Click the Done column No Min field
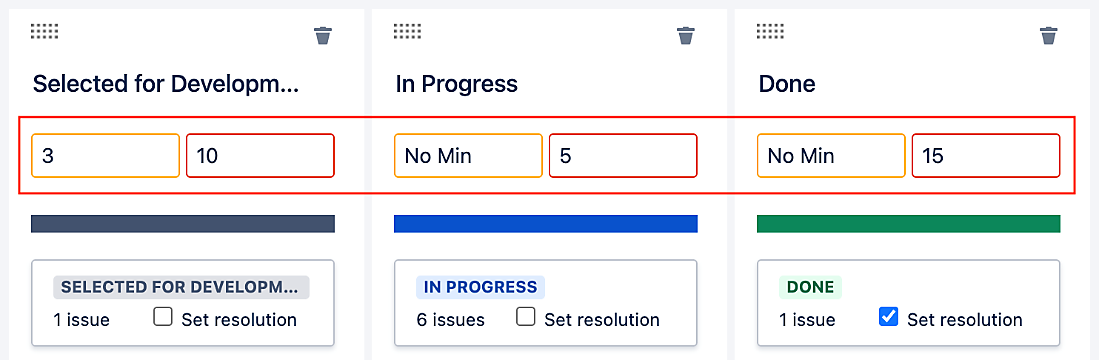 [x=831, y=155]
